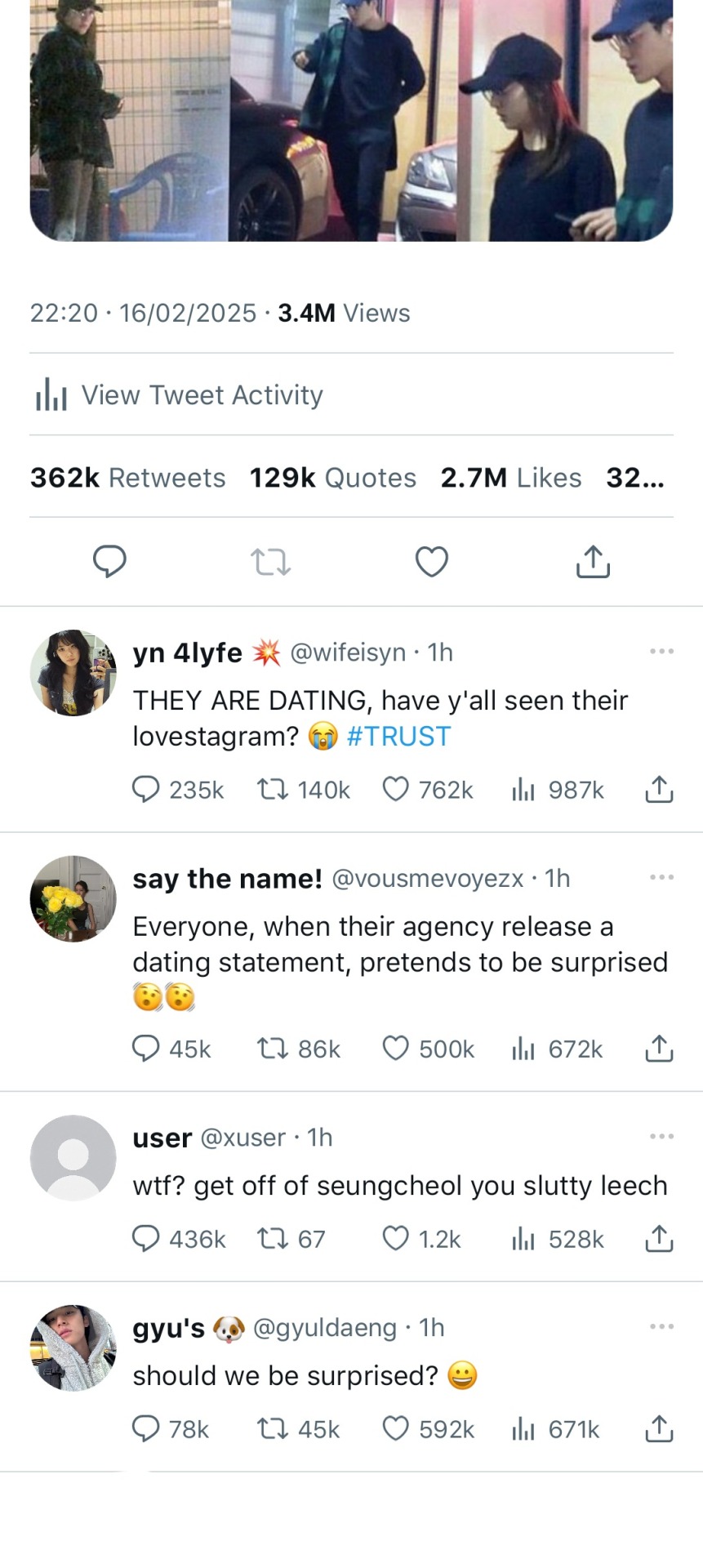Open more options for wifeisyn's reply
The width and height of the screenshot is (703, 1568).
click(x=661, y=652)
